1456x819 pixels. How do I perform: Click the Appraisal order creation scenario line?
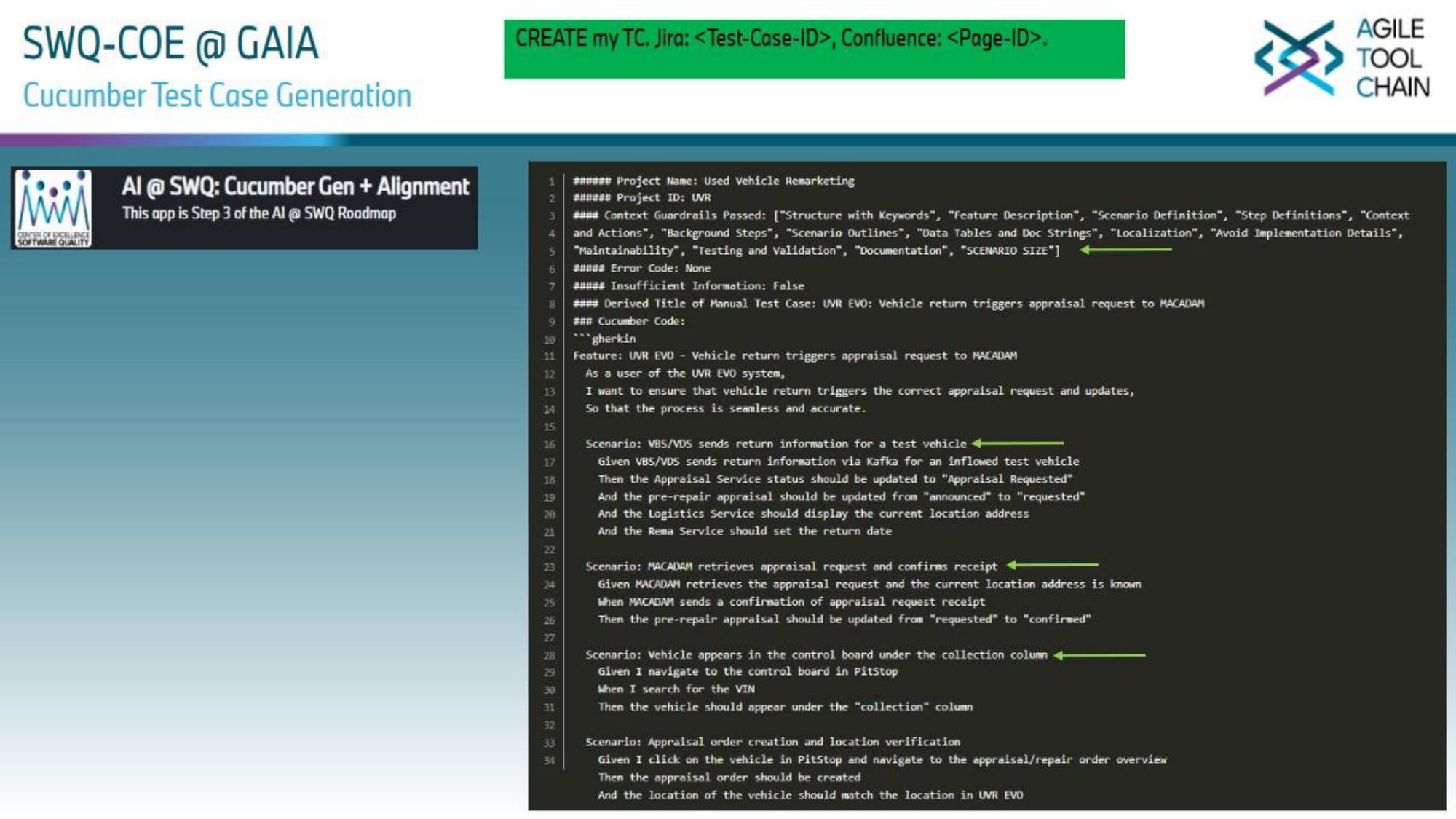click(x=772, y=742)
